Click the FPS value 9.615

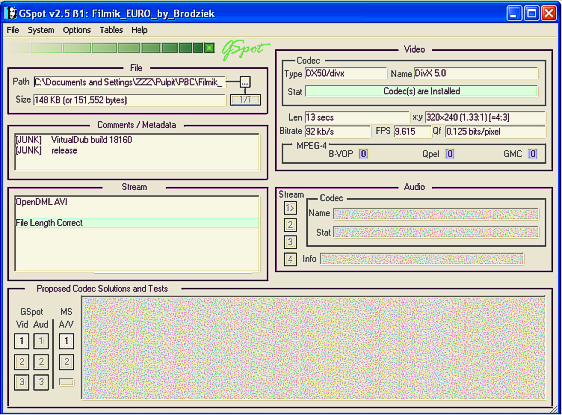point(412,132)
